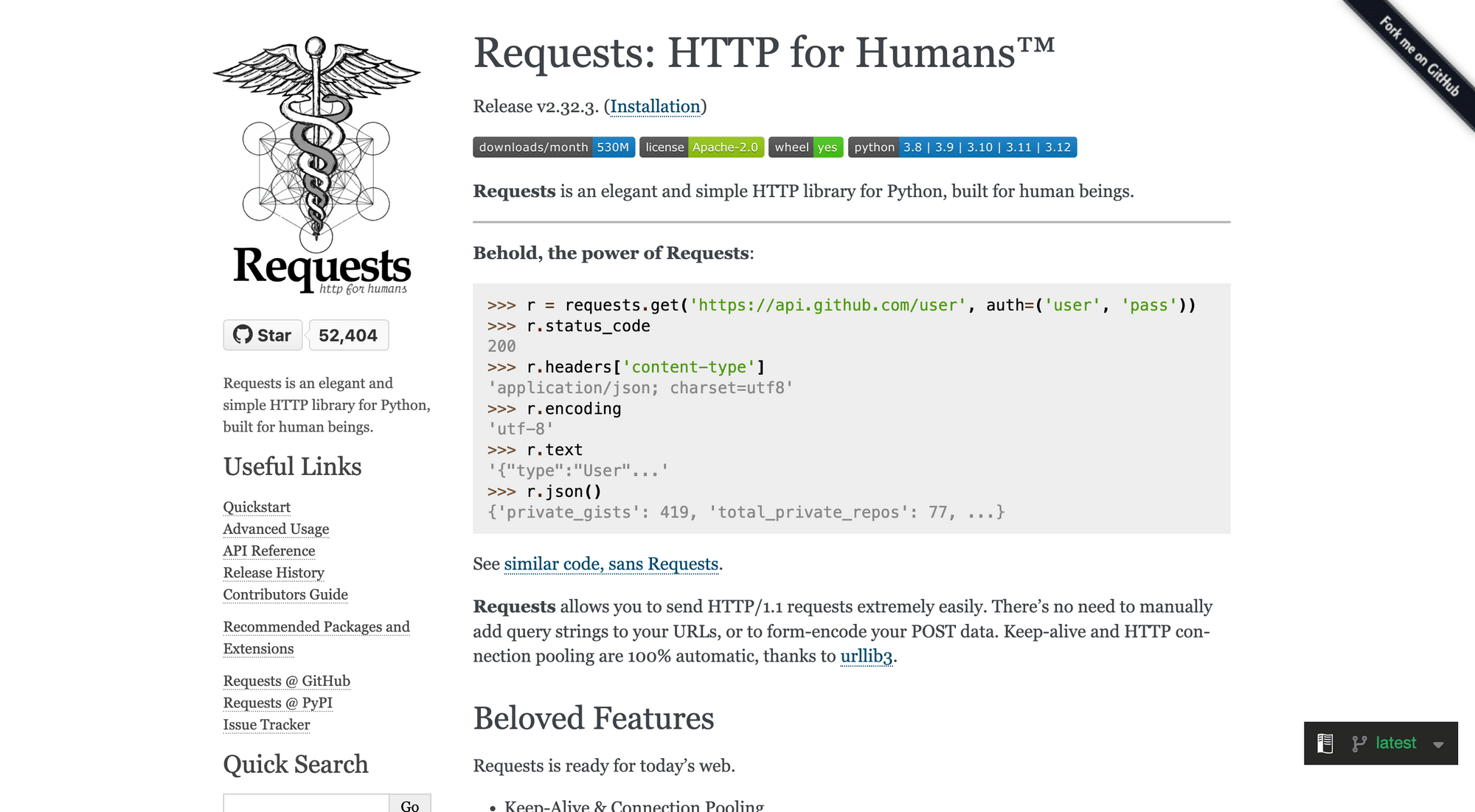Click the 52,404 star count badge
Screen dimensions: 1475x812
348,336
